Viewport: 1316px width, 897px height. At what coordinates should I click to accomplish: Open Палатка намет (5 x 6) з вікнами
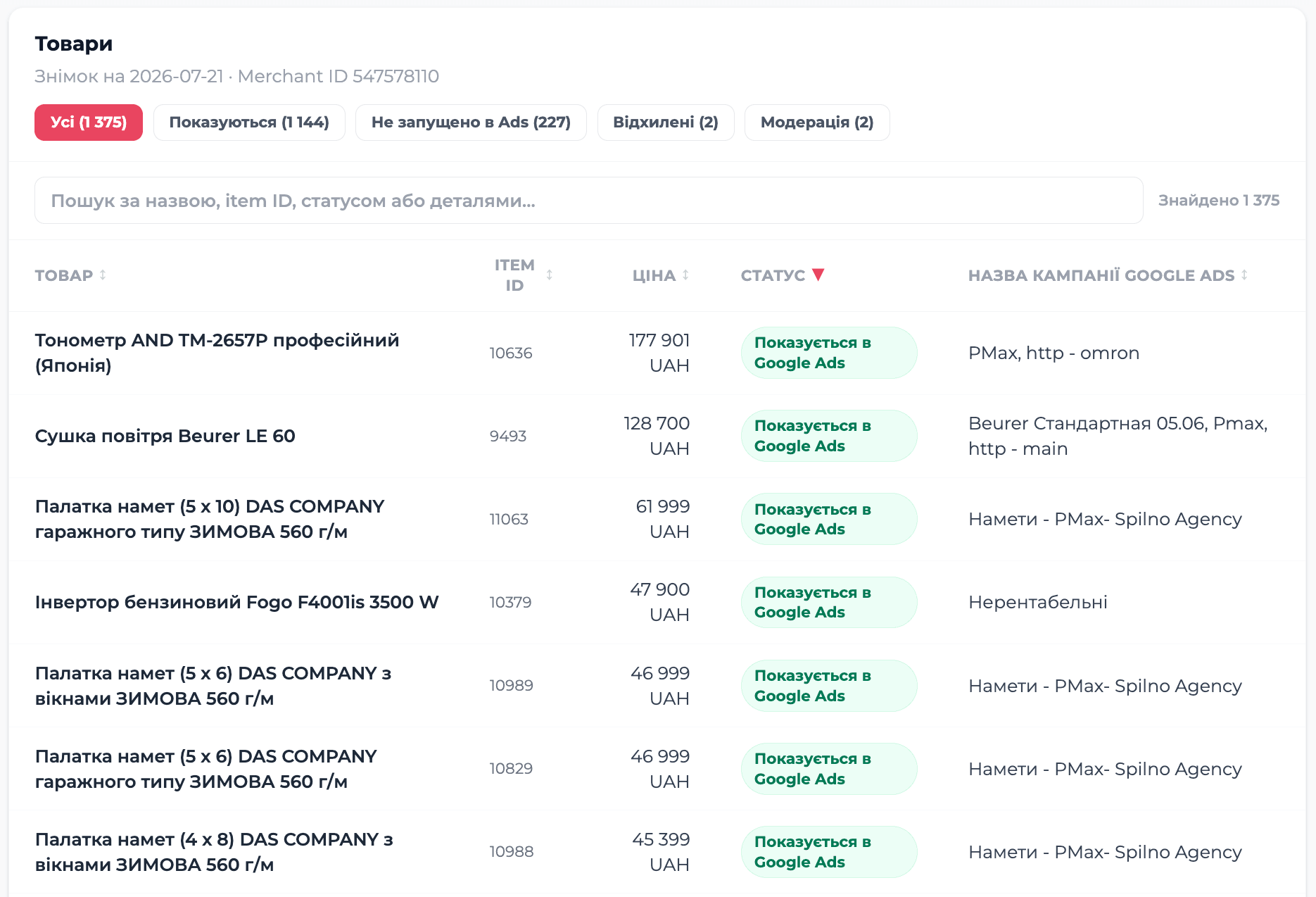point(213,686)
